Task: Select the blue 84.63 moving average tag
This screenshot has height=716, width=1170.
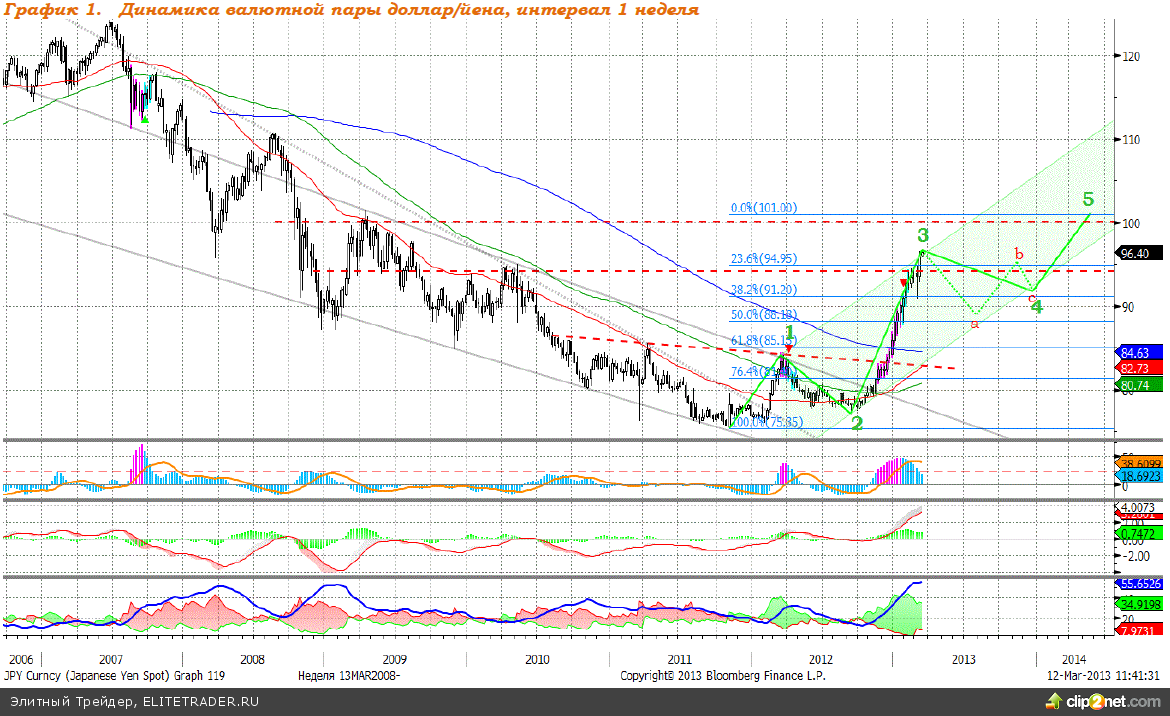Action: 1138,352
